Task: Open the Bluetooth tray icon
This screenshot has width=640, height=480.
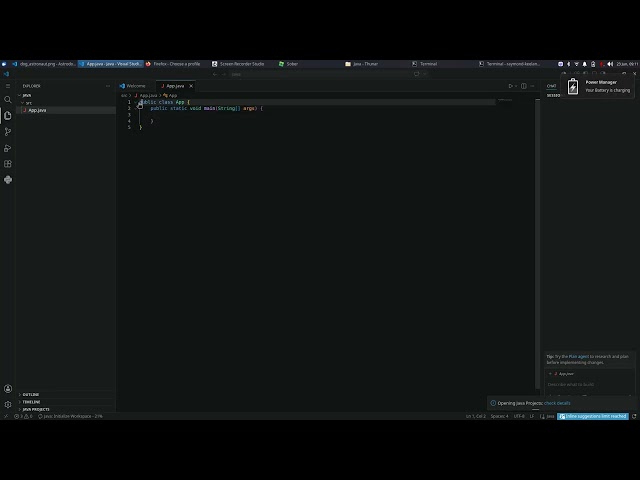Action: pyautogui.click(x=568, y=64)
